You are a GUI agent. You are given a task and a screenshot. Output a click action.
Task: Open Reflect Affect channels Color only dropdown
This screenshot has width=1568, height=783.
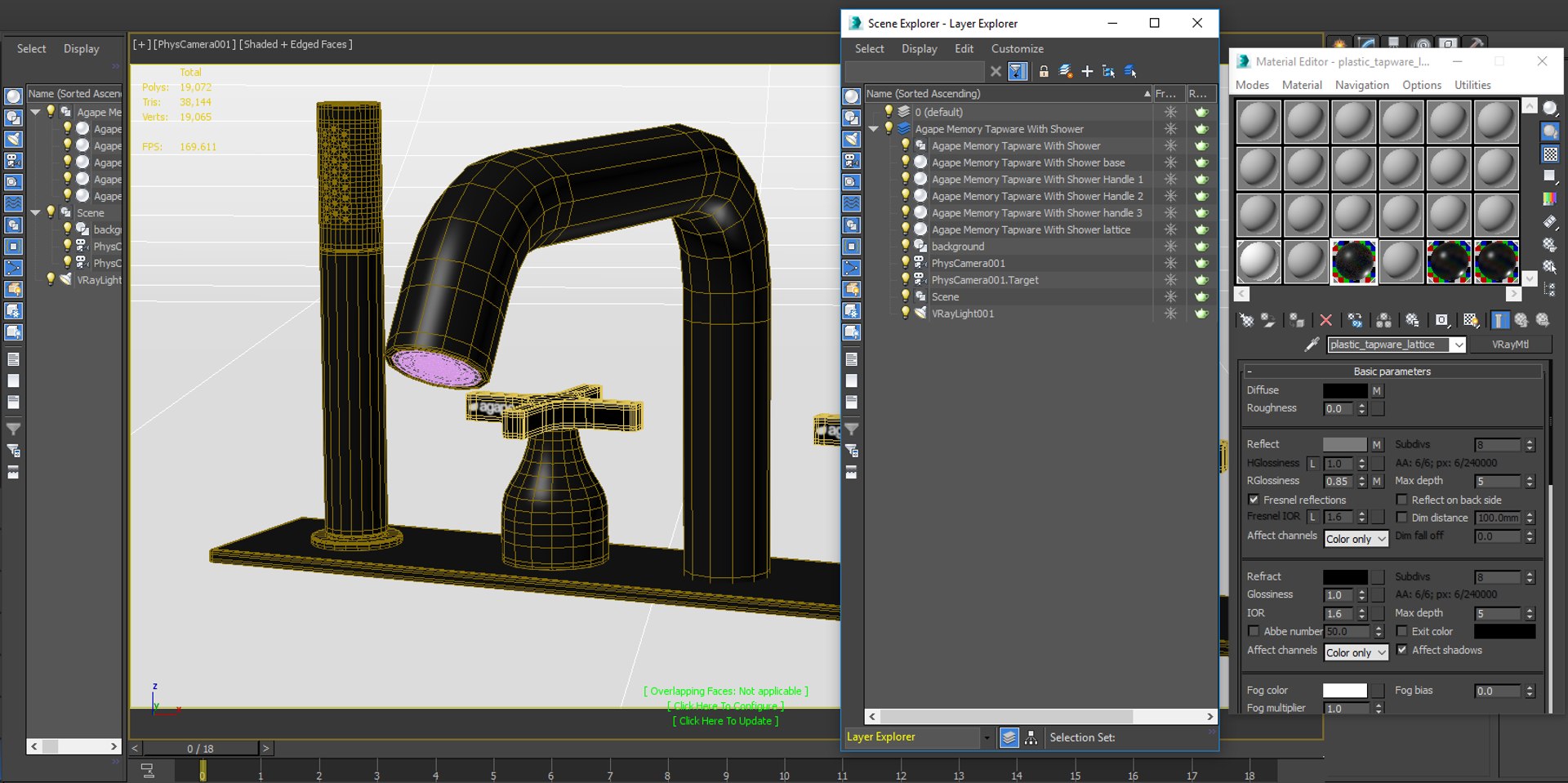tap(1356, 539)
